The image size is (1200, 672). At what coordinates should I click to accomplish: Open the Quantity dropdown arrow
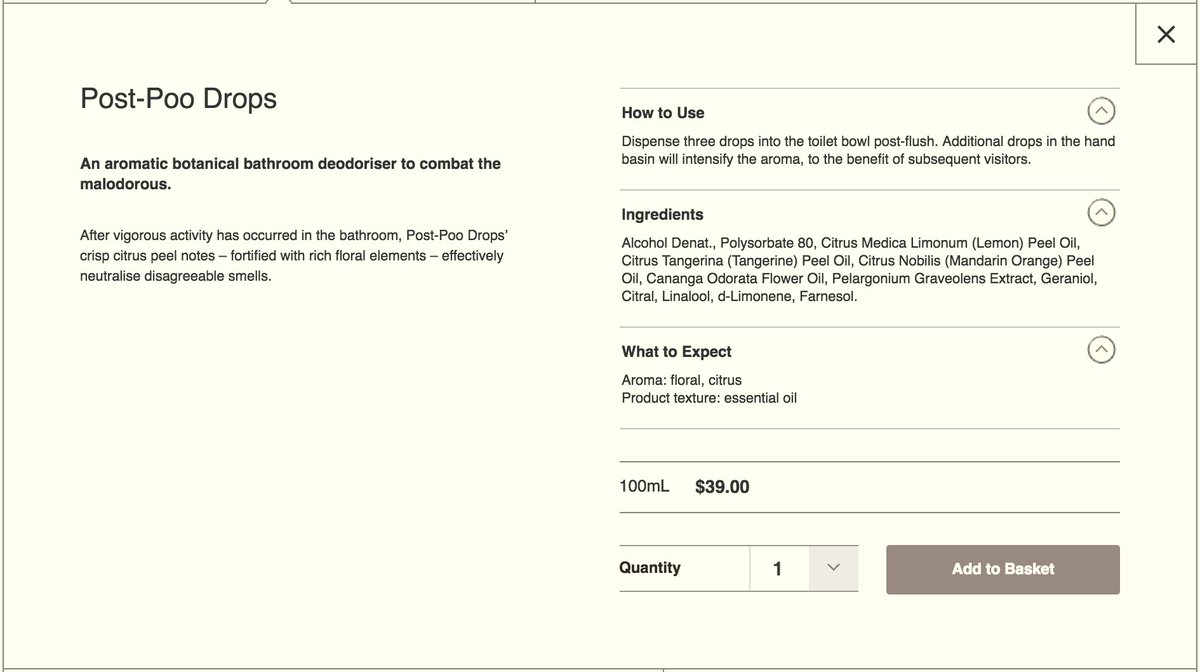[833, 568]
